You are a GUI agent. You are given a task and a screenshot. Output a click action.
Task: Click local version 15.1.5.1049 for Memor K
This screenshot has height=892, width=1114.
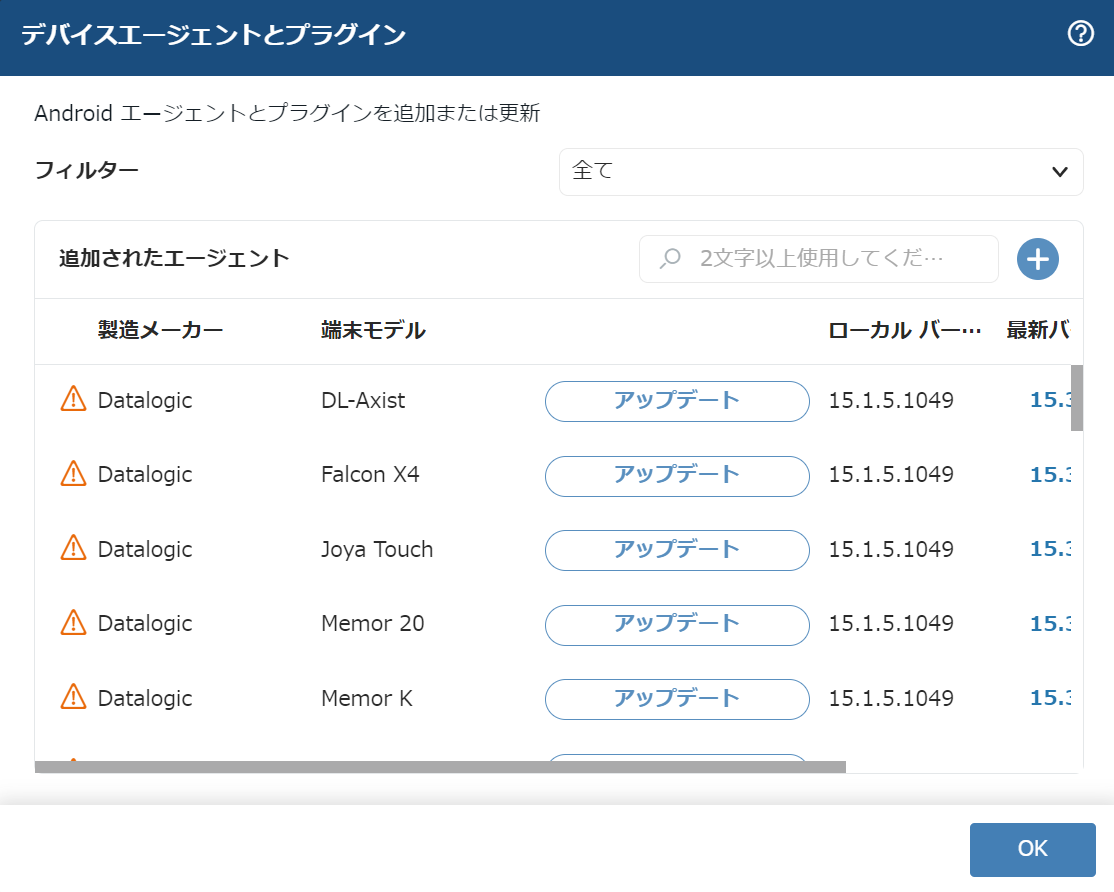(x=891, y=698)
